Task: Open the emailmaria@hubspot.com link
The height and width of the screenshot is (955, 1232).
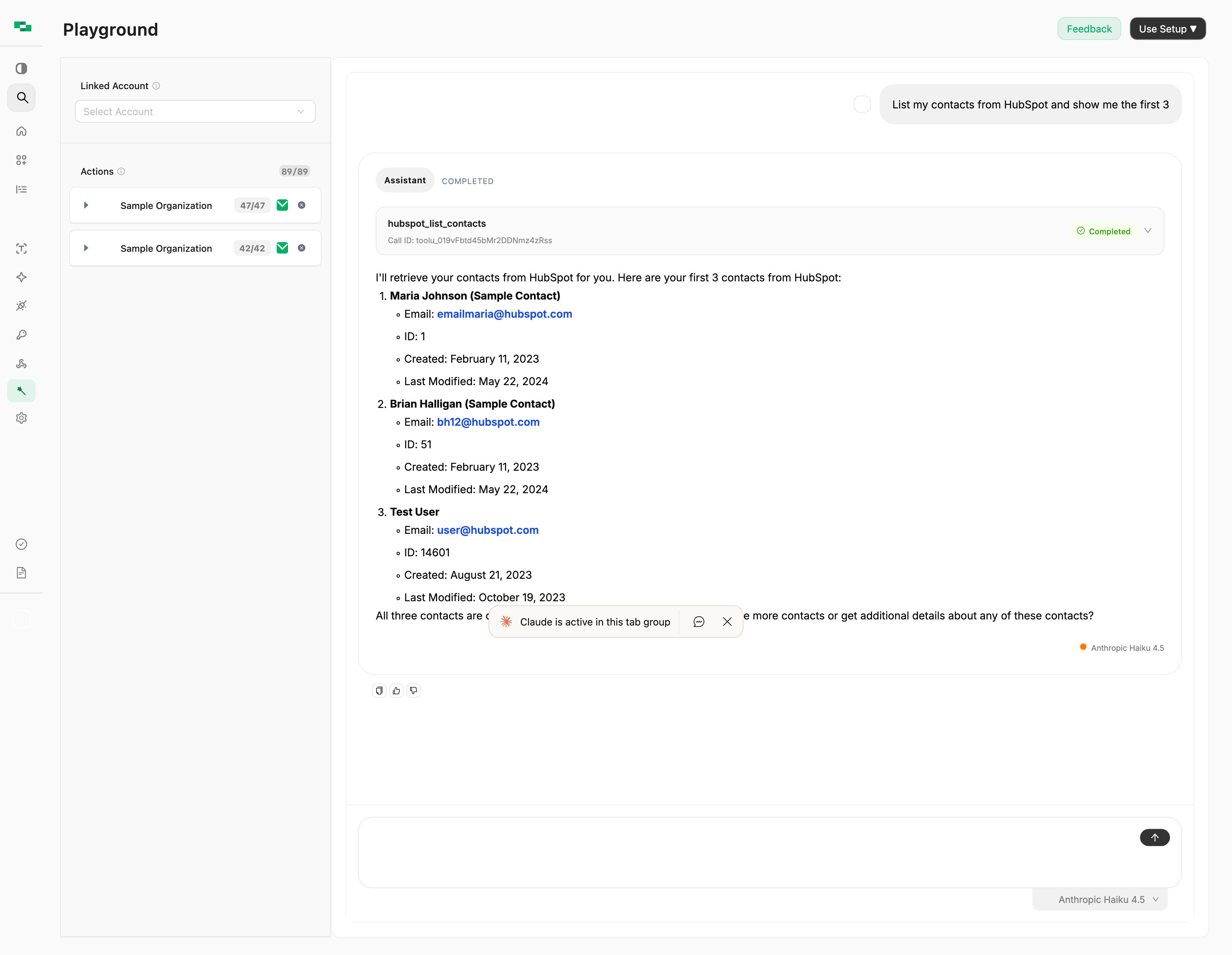Action: point(504,314)
